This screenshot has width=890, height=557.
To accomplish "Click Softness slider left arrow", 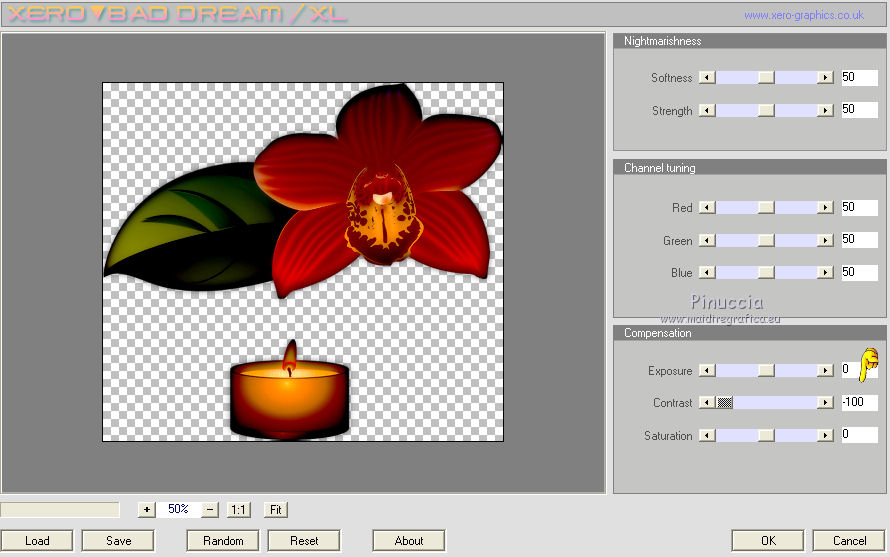I will tap(707, 78).
